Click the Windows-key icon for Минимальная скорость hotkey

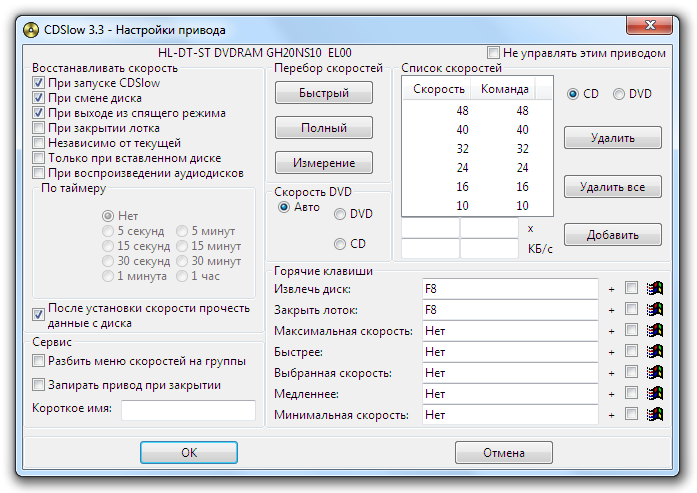coord(654,414)
